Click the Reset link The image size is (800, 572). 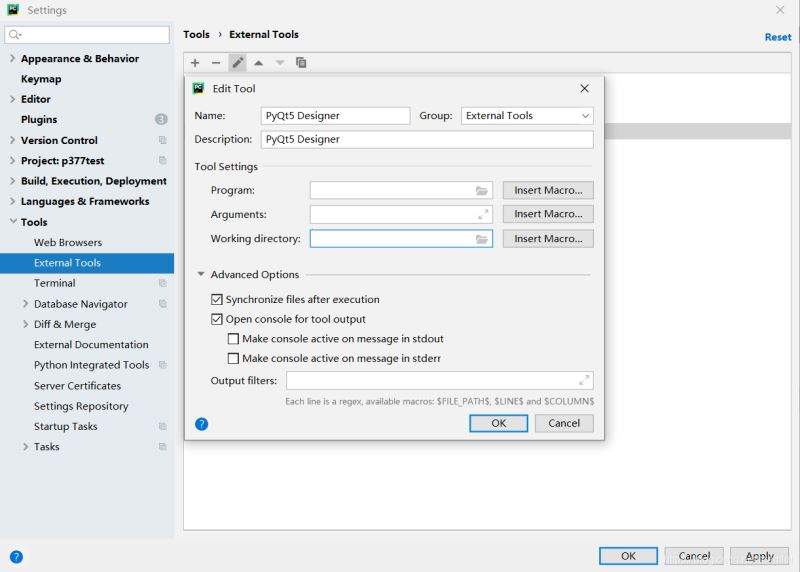(x=777, y=37)
